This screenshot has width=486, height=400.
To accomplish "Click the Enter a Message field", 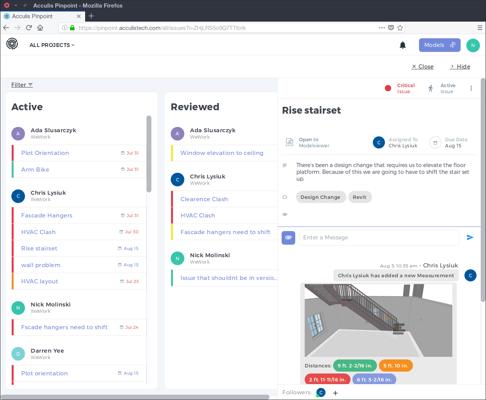I will pyautogui.click(x=379, y=238).
